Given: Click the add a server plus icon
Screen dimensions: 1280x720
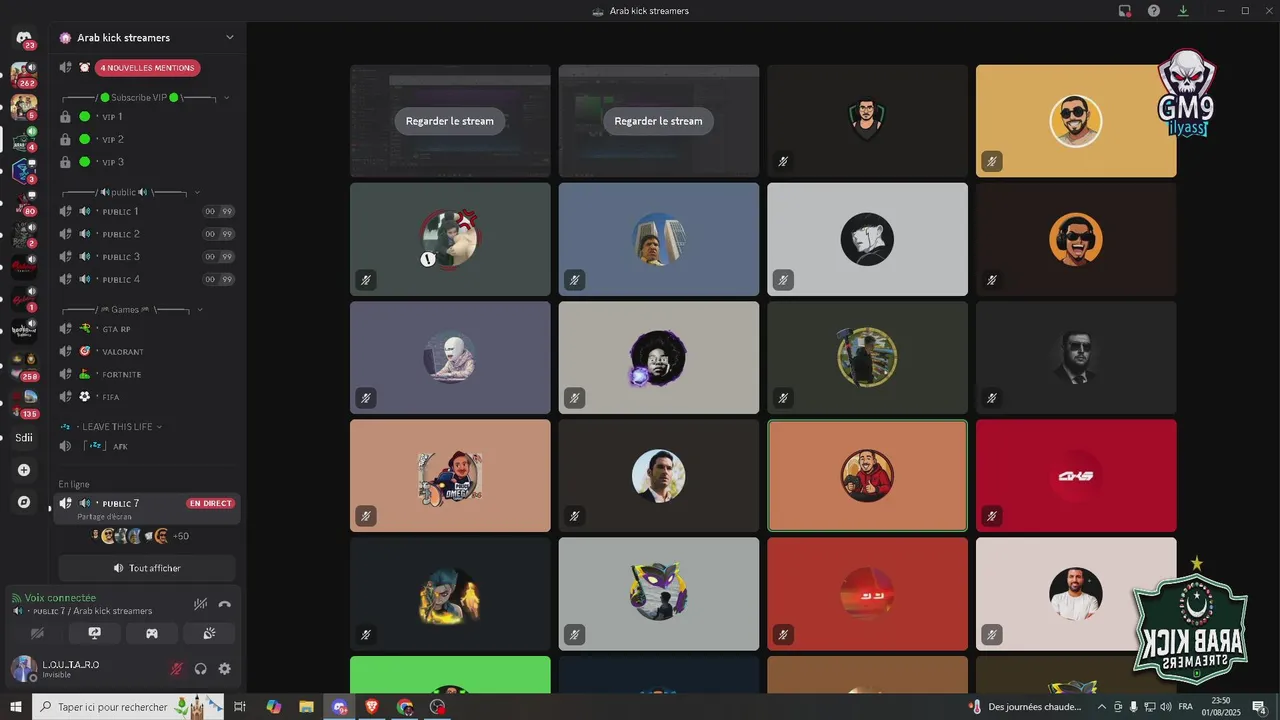Looking at the screenshot, I should (x=24, y=470).
